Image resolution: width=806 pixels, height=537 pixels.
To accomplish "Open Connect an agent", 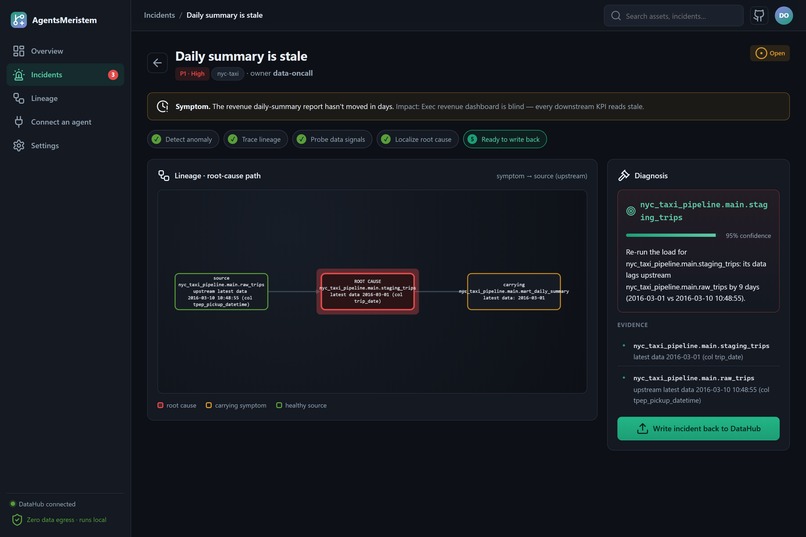I will pos(65,122).
